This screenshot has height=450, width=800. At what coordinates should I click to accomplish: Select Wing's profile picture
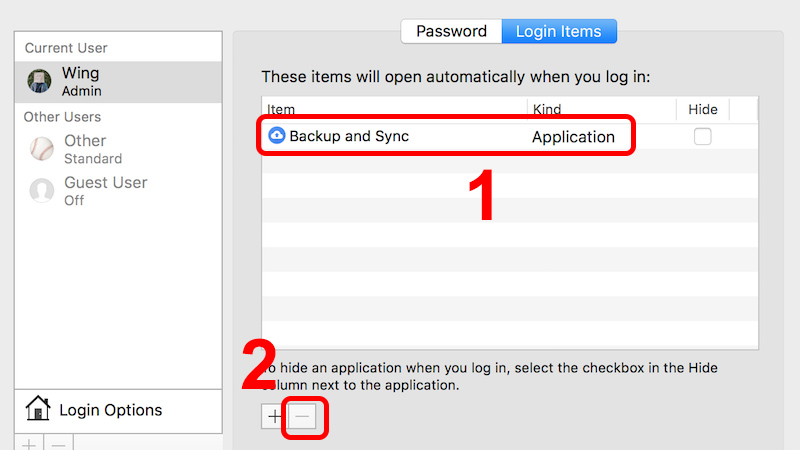[x=40, y=82]
